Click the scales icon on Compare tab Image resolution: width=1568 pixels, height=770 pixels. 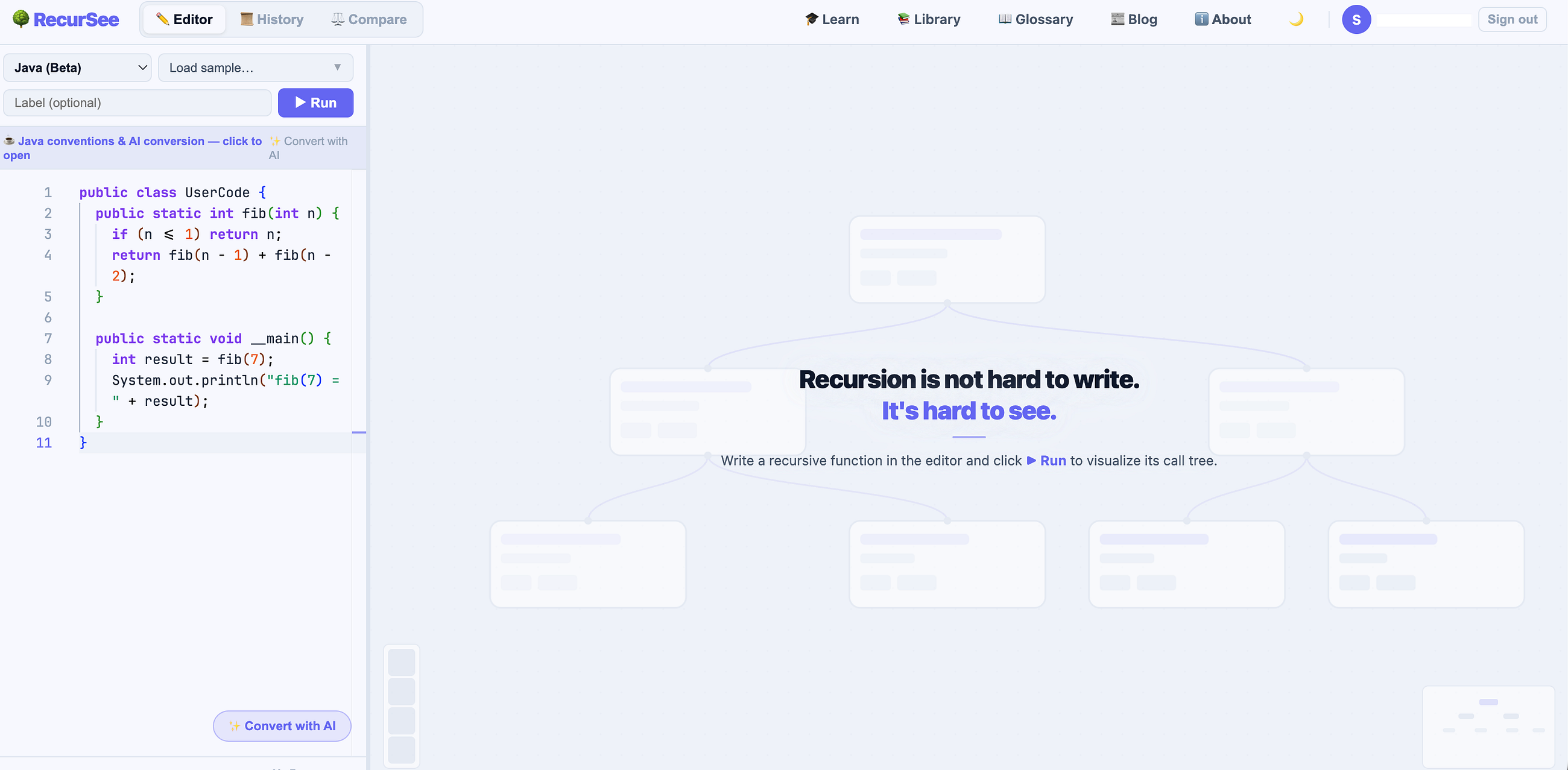pos(338,19)
